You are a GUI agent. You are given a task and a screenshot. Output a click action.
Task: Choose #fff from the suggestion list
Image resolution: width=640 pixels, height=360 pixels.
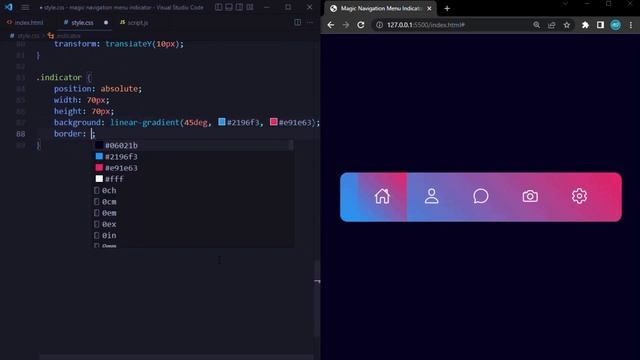pos(192,179)
